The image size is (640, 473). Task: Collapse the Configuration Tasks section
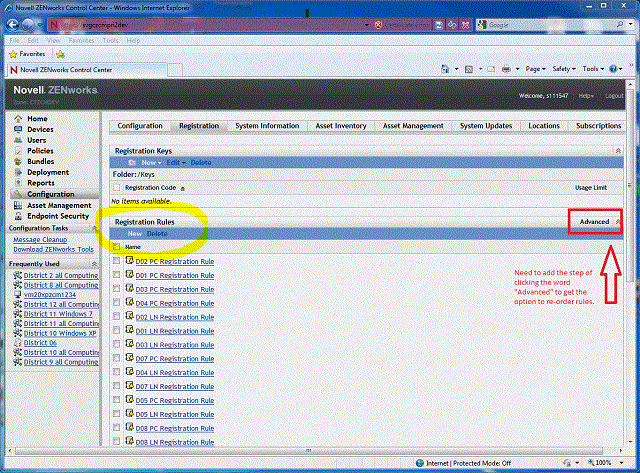[x=94, y=228]
